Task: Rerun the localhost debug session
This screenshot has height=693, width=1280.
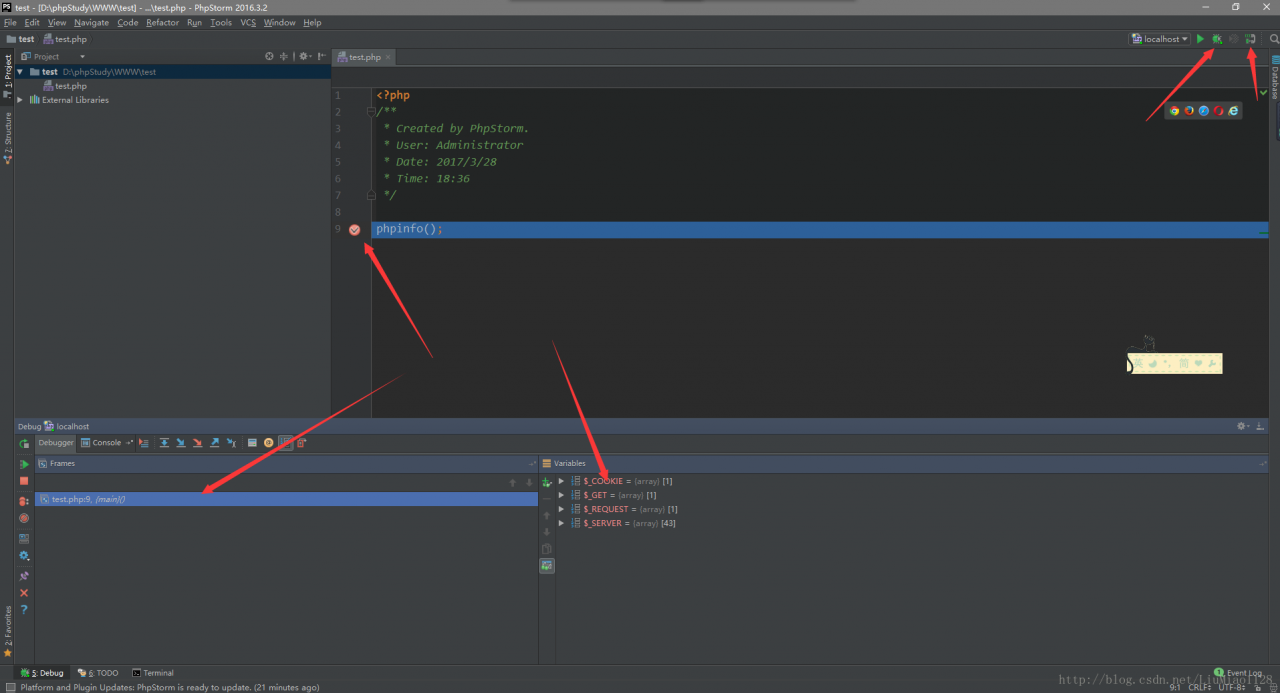Action: tap(24, 443)
